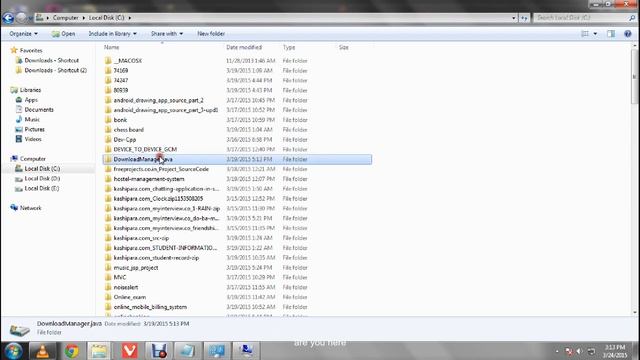
Task: Select the music_jsp_project folder icon
Action: pos(108,267)
